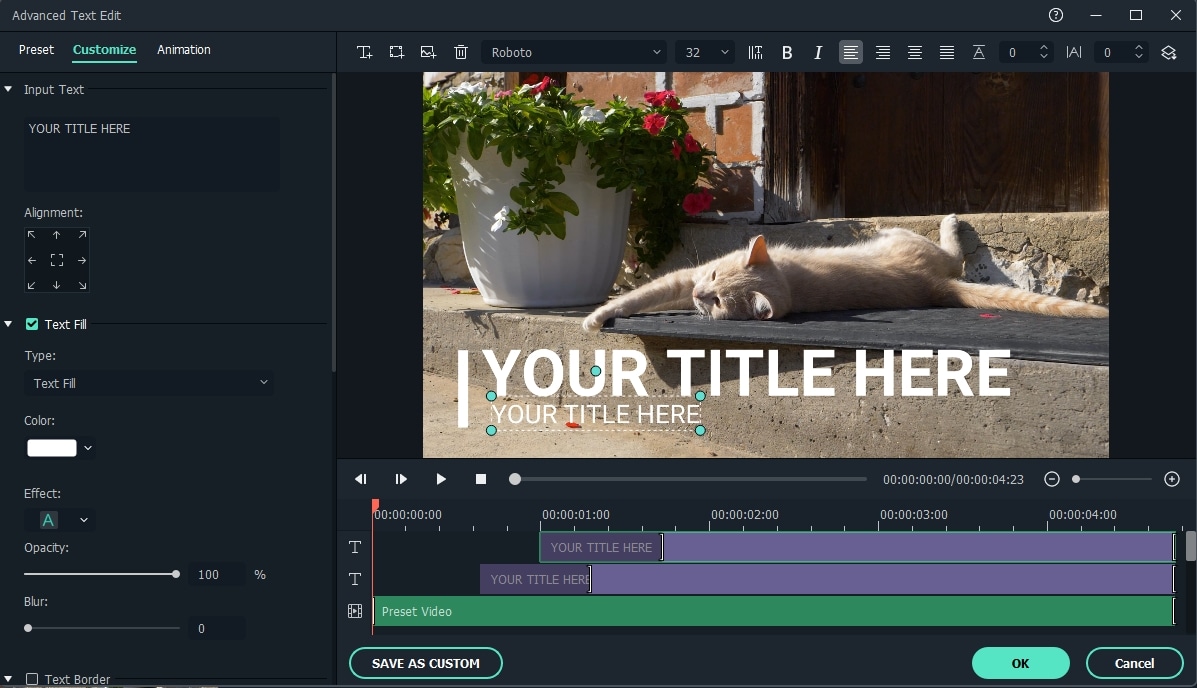
Task: Click the line spacing icon
Action: 979,53
